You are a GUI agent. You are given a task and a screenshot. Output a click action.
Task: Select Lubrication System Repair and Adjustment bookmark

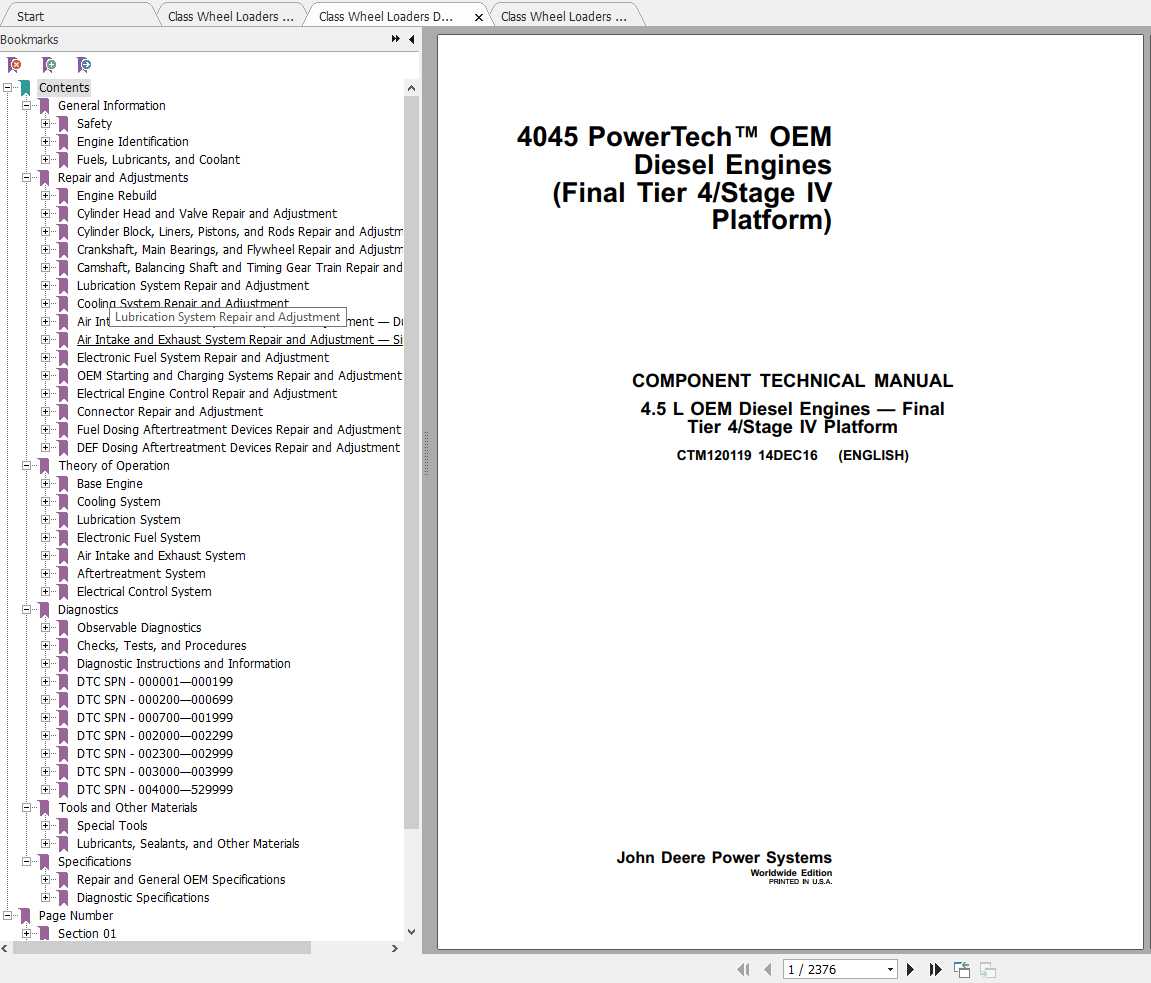193,286
